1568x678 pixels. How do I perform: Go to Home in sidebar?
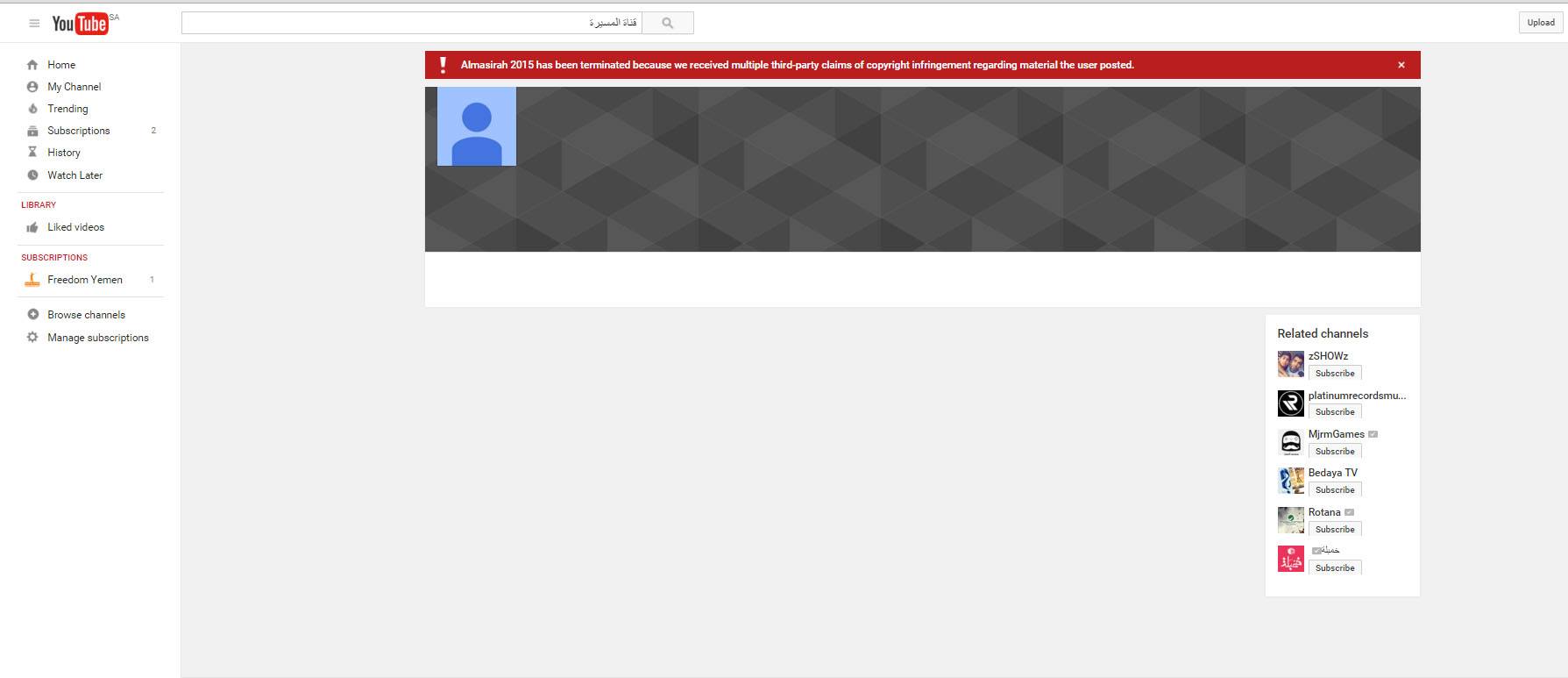(x=61, y=65)
